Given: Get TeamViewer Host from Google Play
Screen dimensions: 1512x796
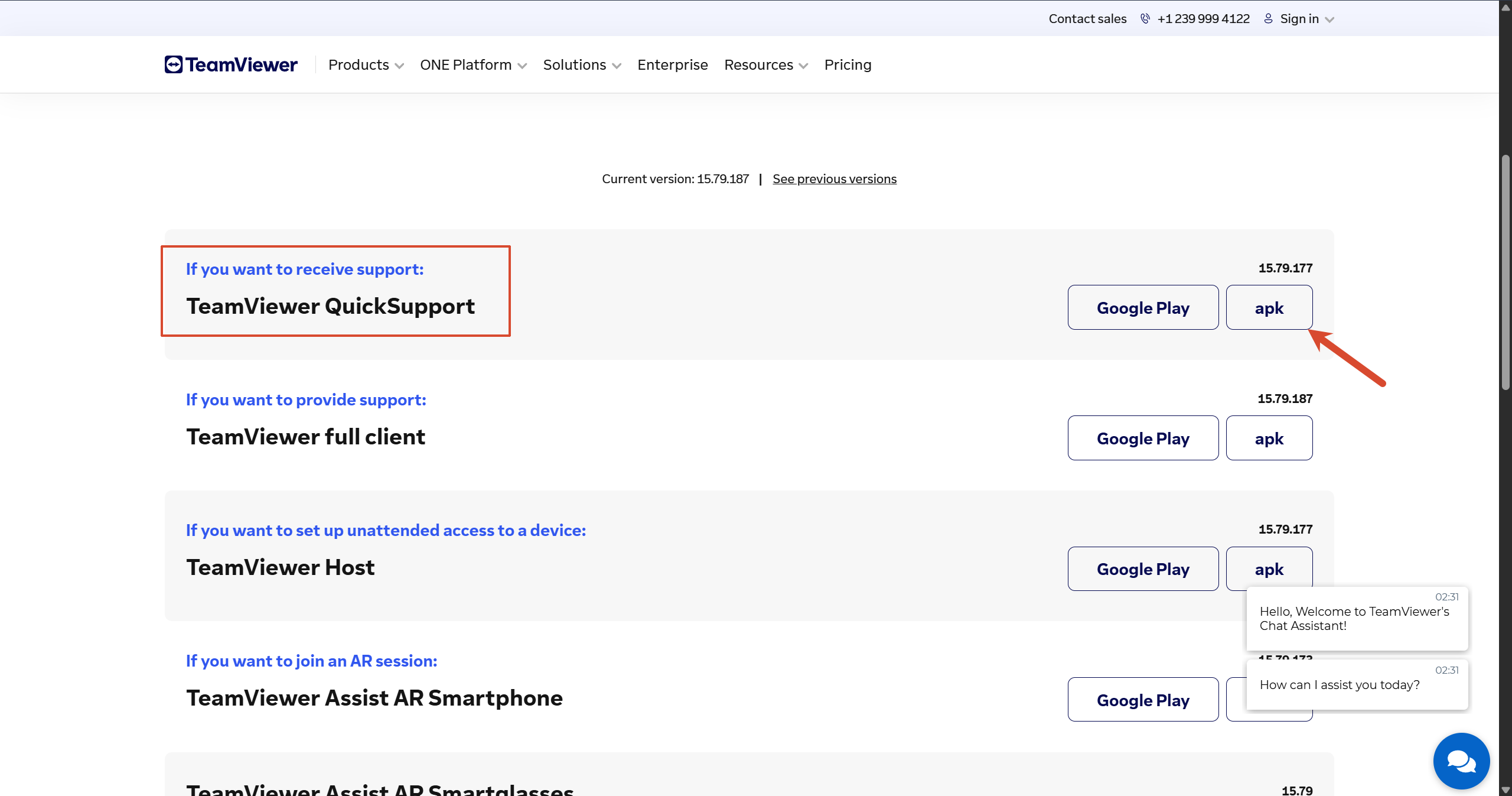Looking at the screenshot, I should (x=1143, y=568).
